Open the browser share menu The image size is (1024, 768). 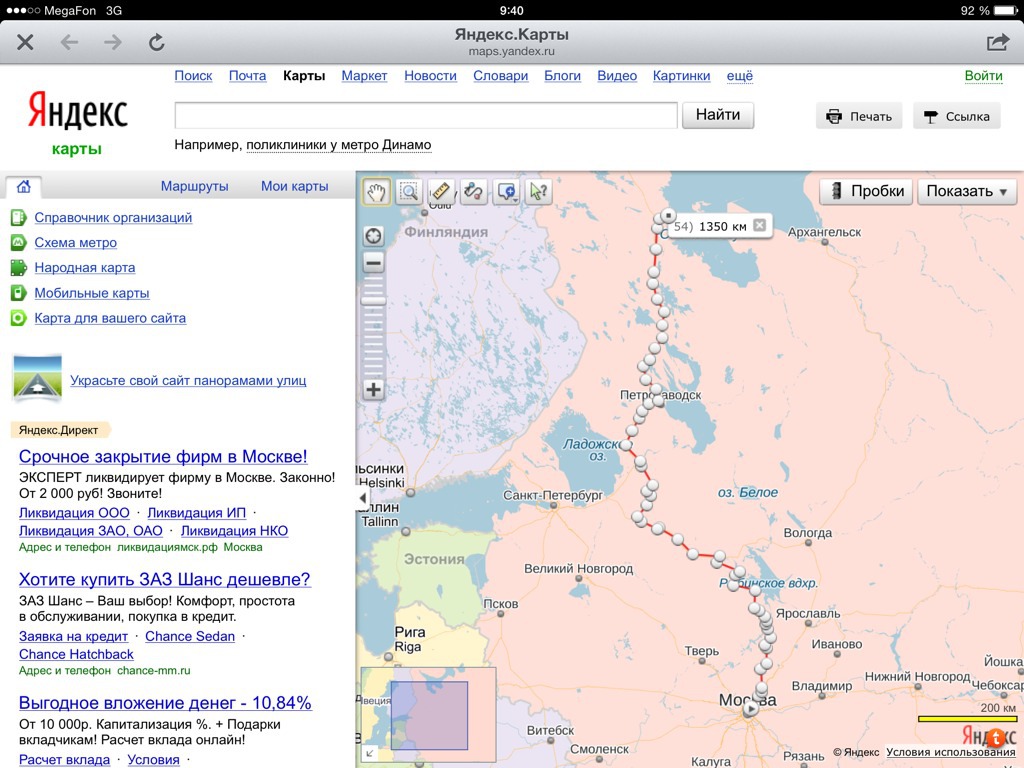998,42
